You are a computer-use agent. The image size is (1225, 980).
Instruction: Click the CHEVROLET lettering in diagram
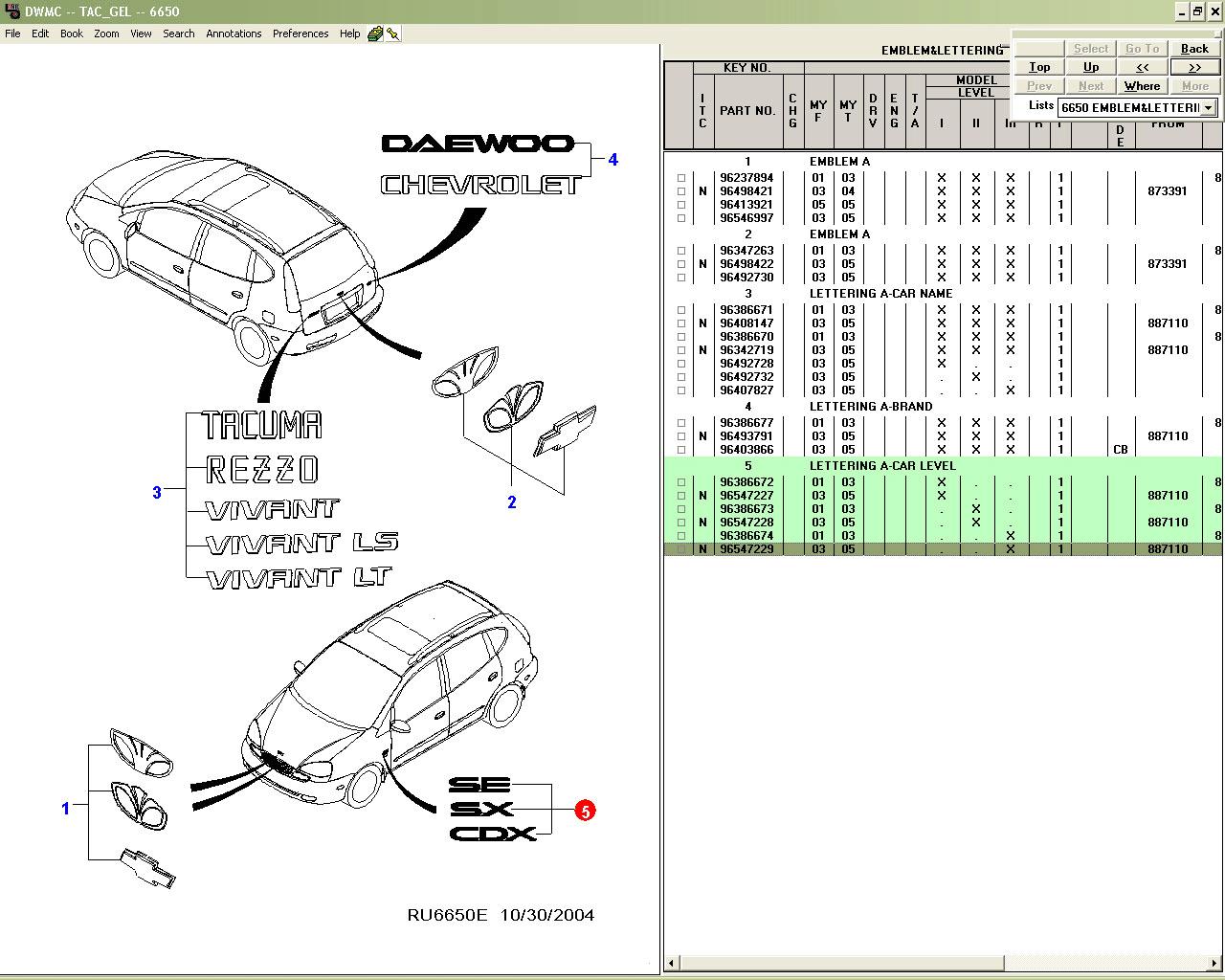click(x=481, y=185)
